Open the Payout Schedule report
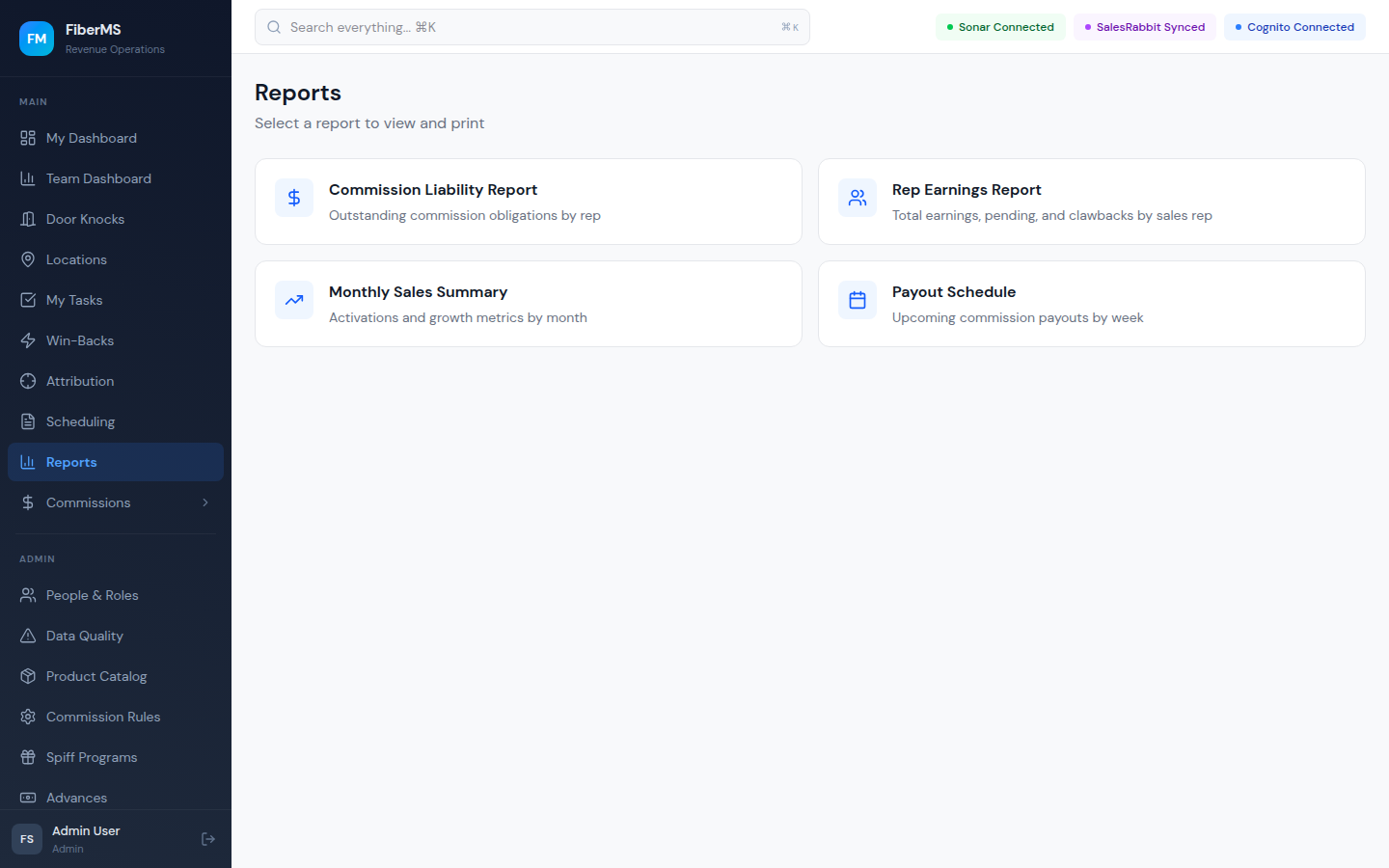This screenshot has height=868, width=1389. 1091,303
